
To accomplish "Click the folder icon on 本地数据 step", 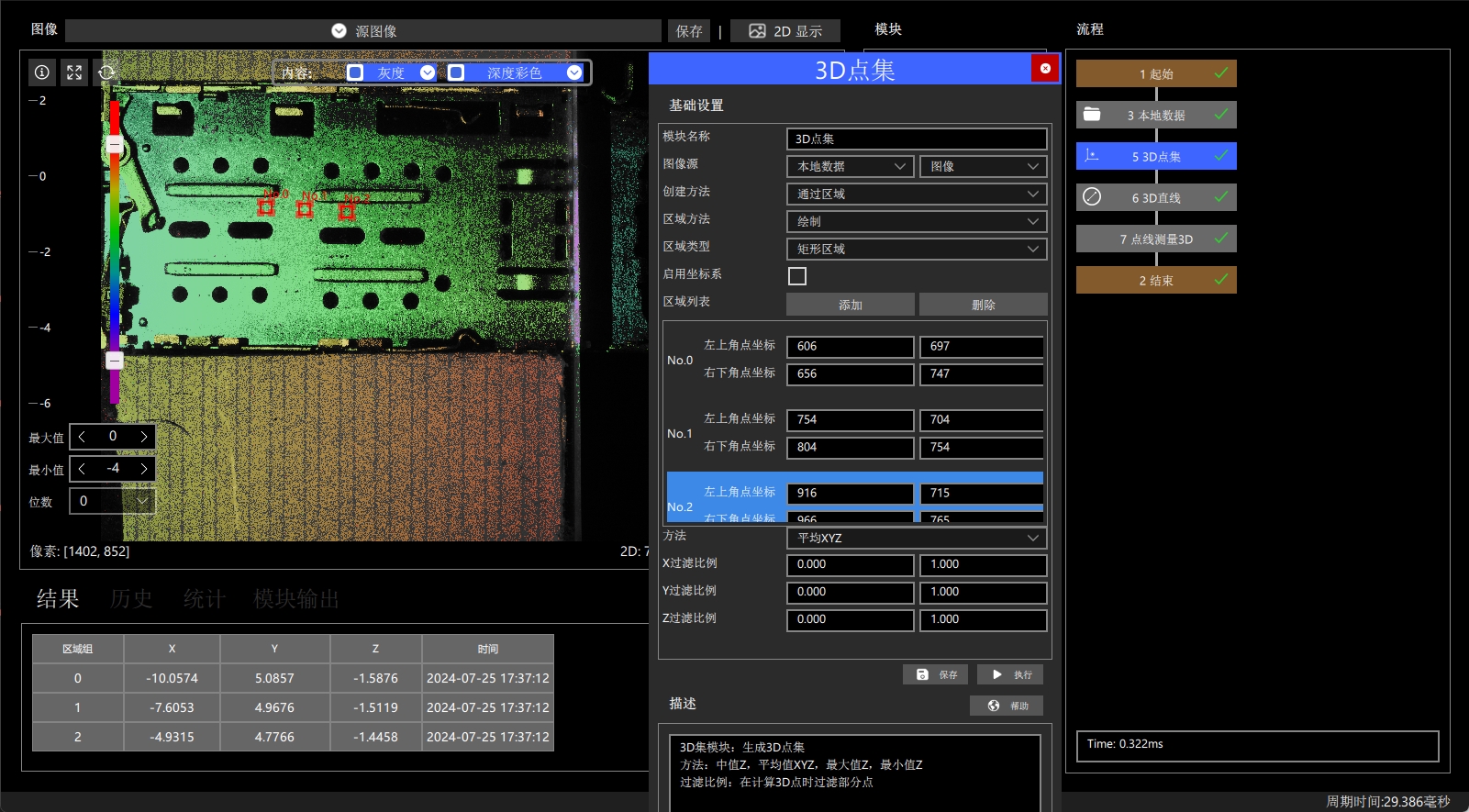I will pos(1092,115).
